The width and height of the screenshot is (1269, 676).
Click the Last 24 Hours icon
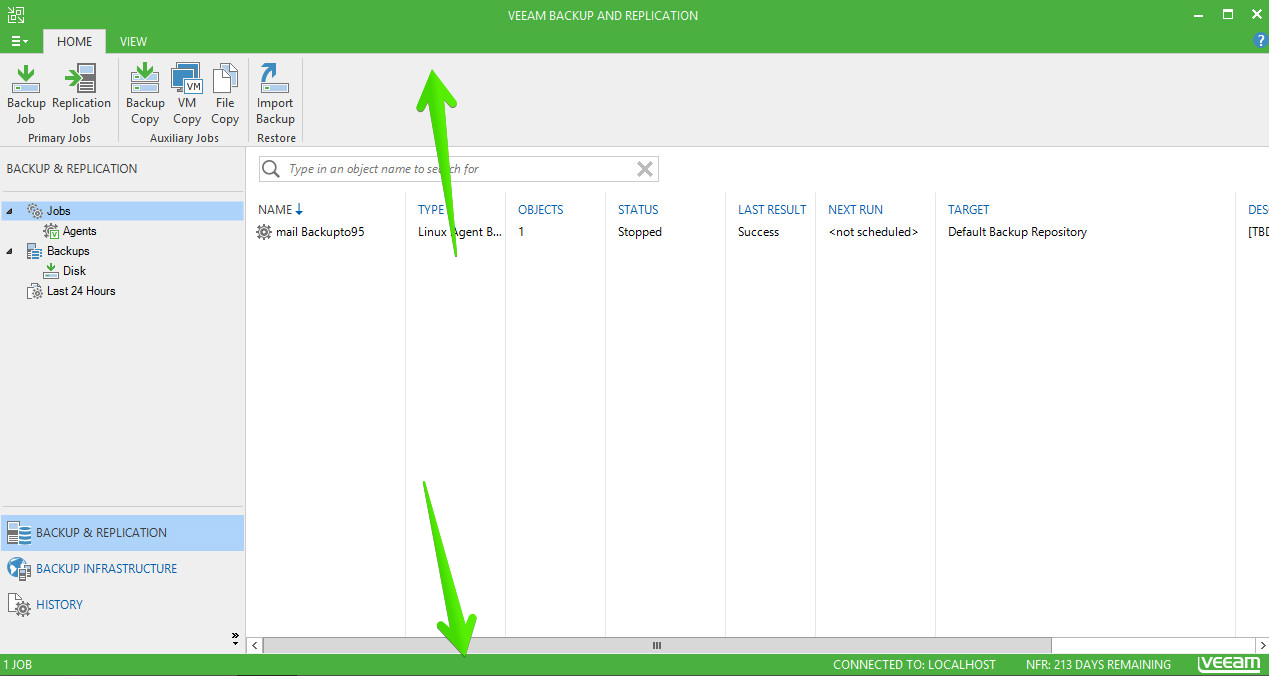[35, 291]
